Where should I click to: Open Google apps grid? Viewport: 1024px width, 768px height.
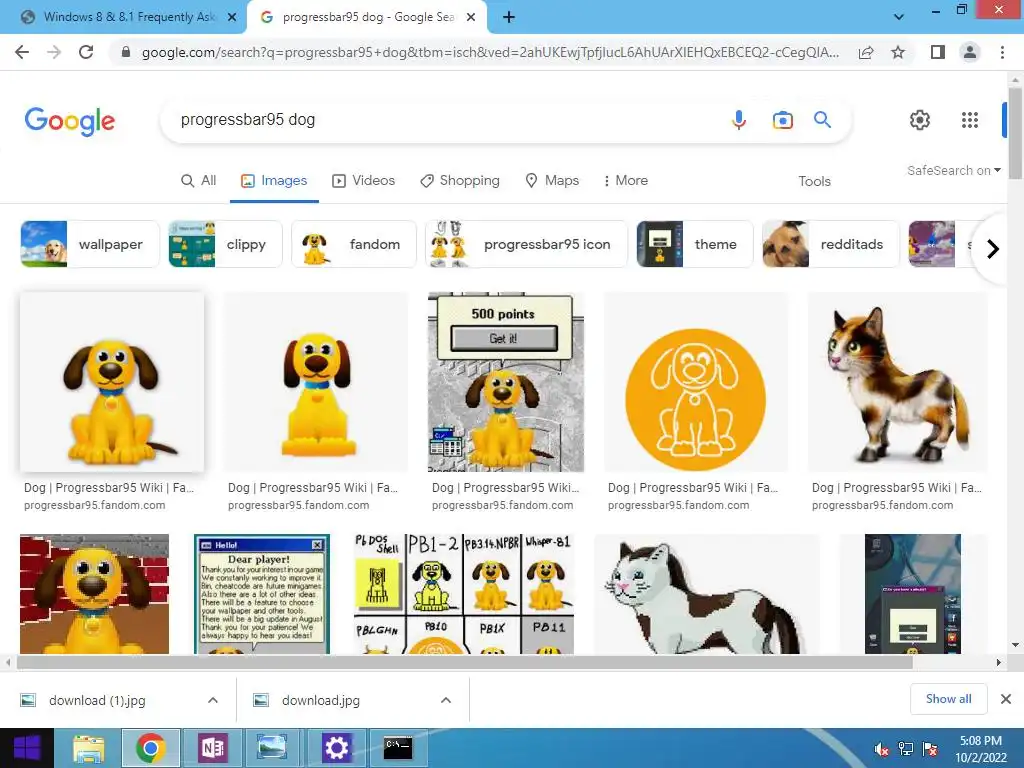tap(970, 120)
